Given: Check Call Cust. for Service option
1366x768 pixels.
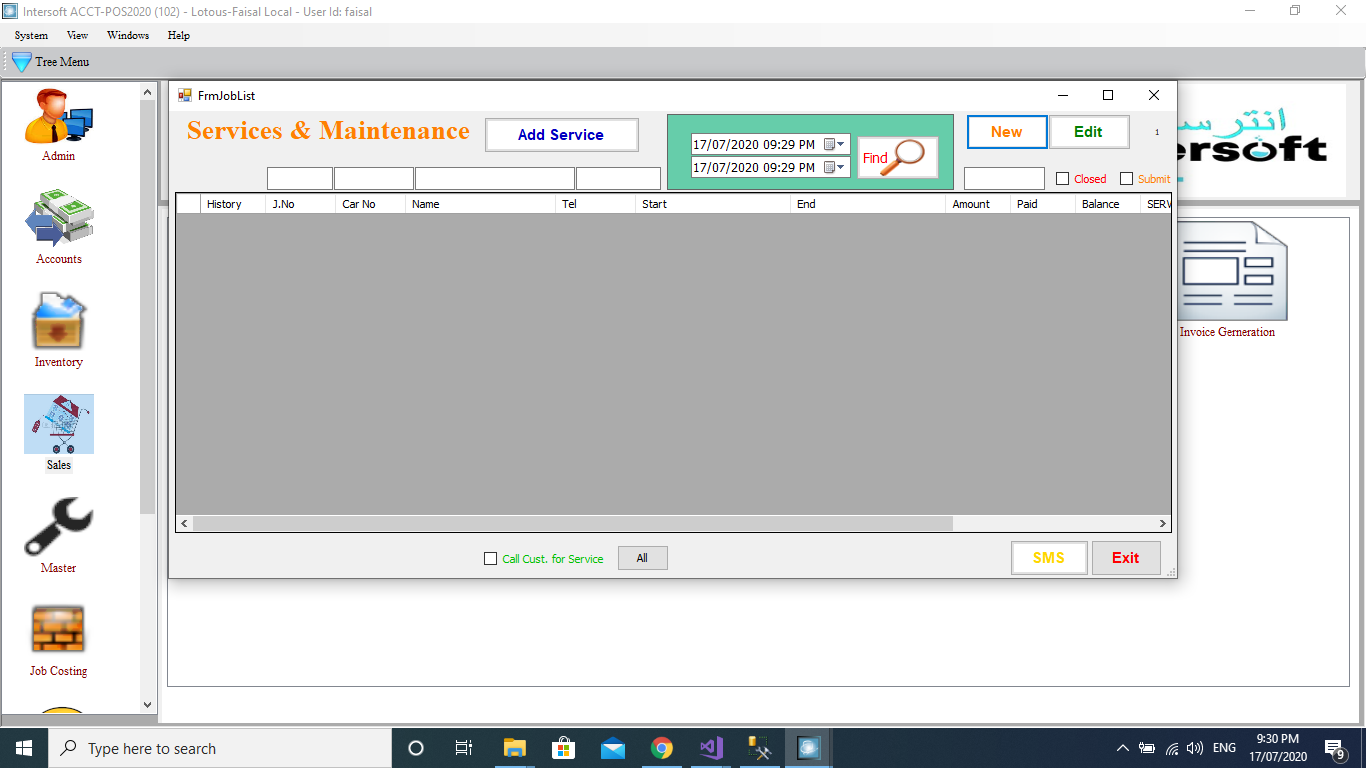Looking at the screenshot, I should point(490,559).
